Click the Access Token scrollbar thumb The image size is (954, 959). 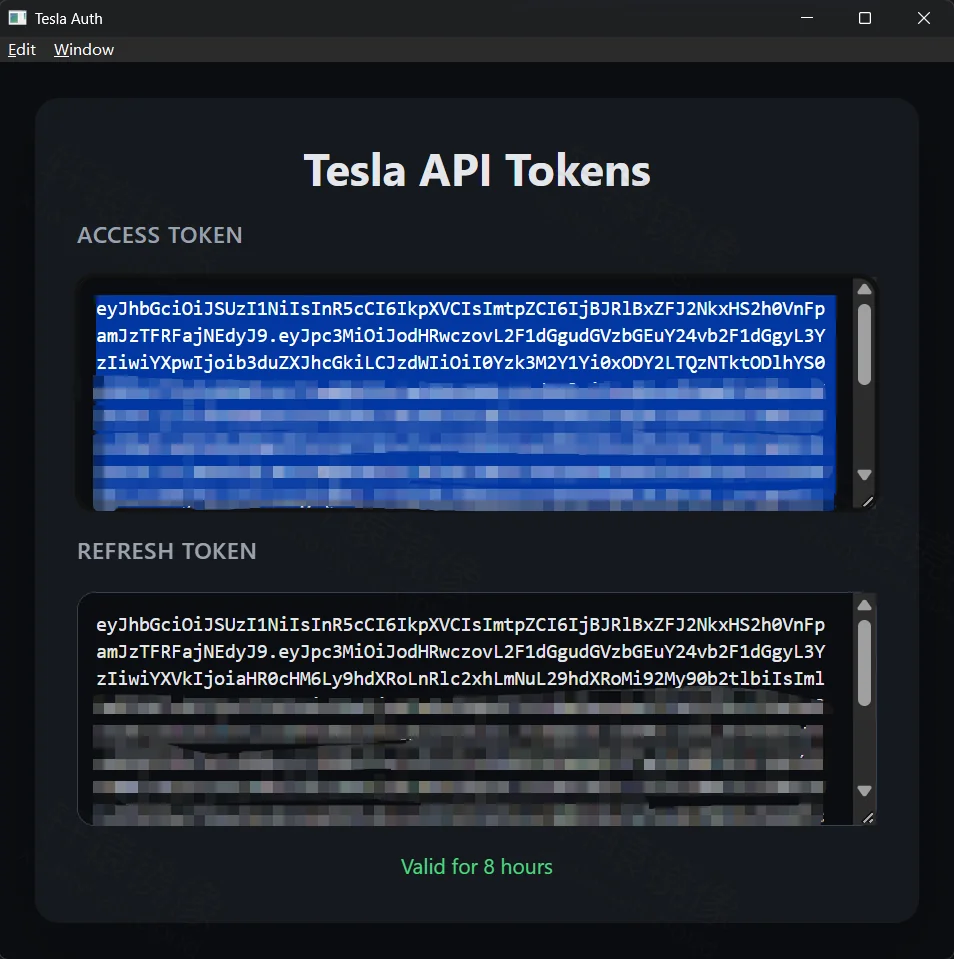pos(864,344)
